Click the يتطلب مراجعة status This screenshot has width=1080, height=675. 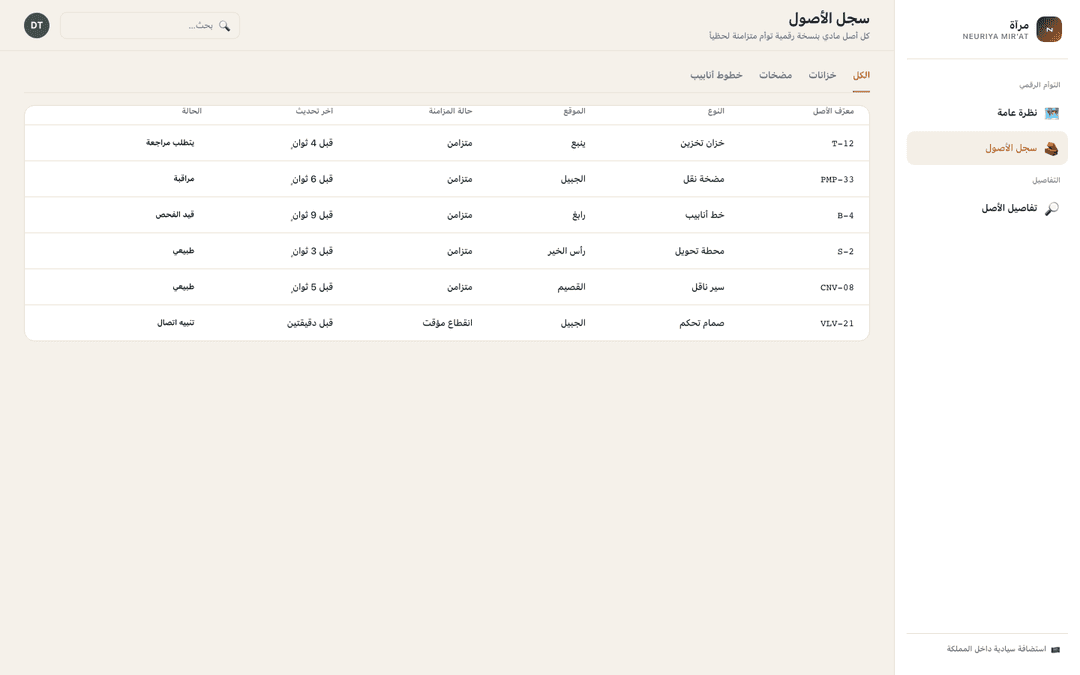click(x=169, y=143)
